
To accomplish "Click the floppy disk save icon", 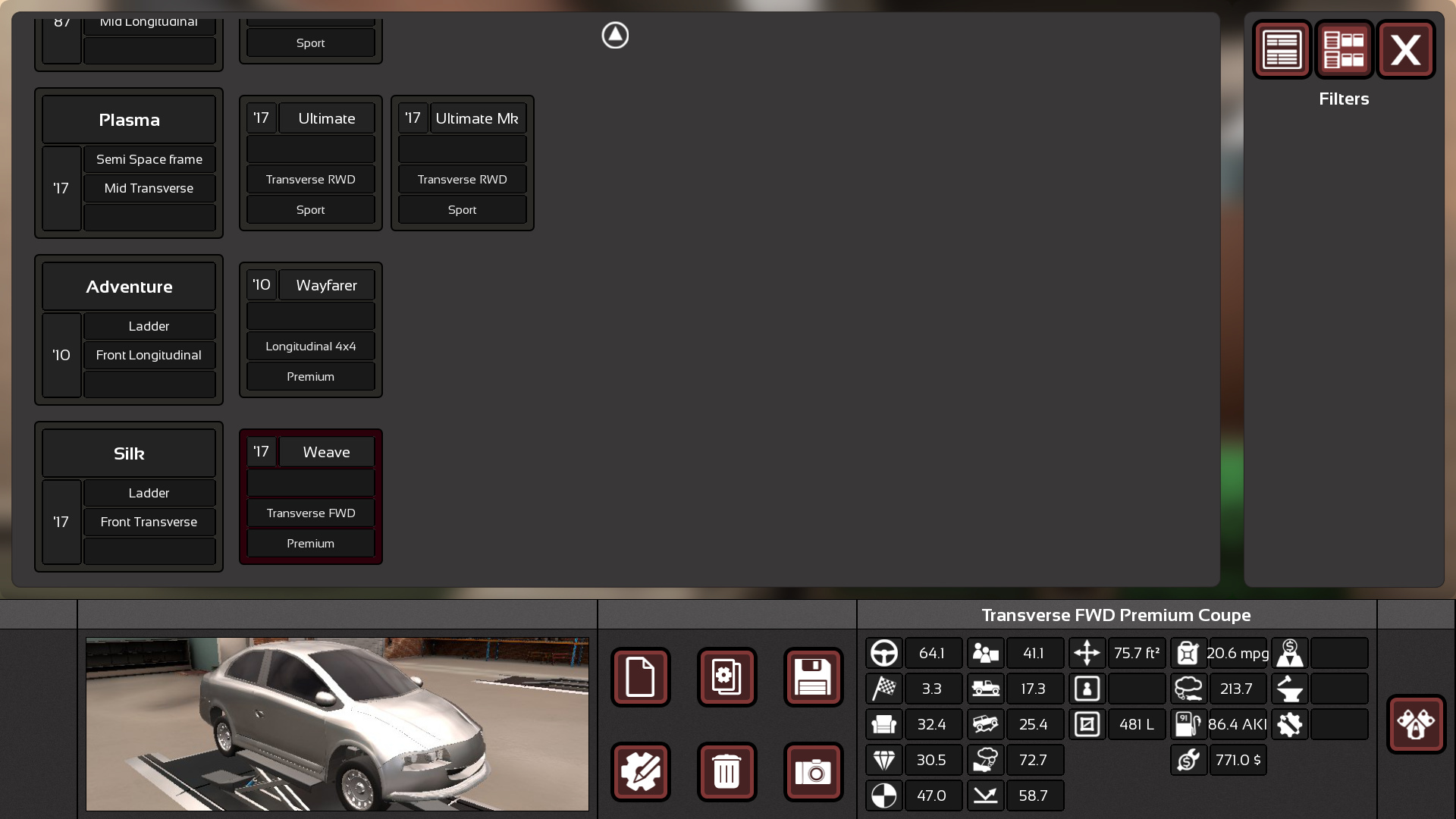I will [813, 677].
